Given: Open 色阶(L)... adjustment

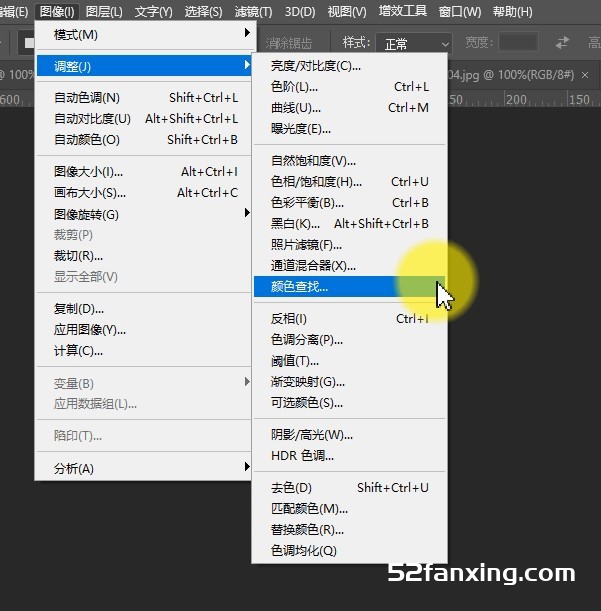Looking at the screenshot, I should tap(349, 87).
